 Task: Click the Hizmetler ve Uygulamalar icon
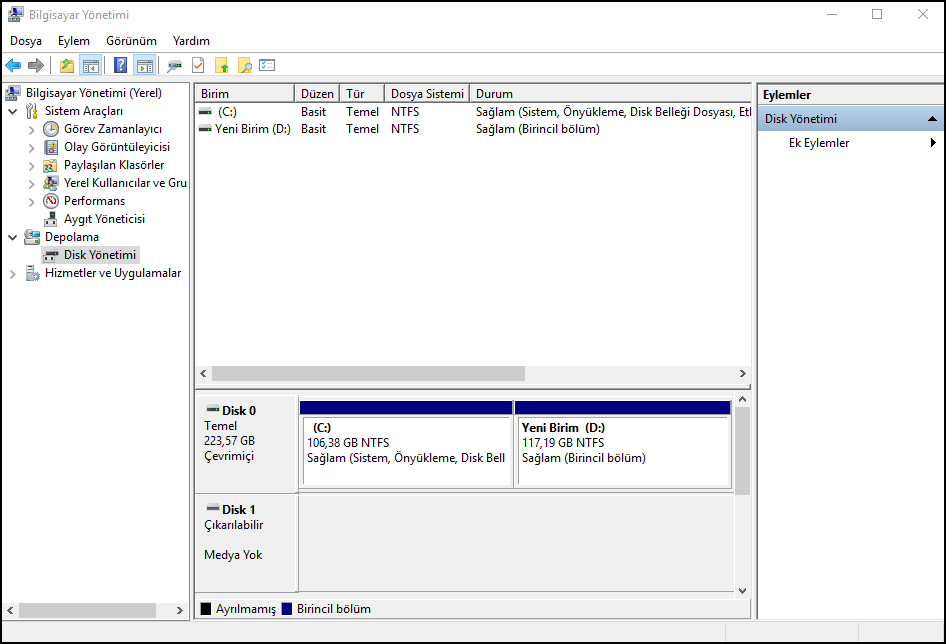(x=32, y=273)
